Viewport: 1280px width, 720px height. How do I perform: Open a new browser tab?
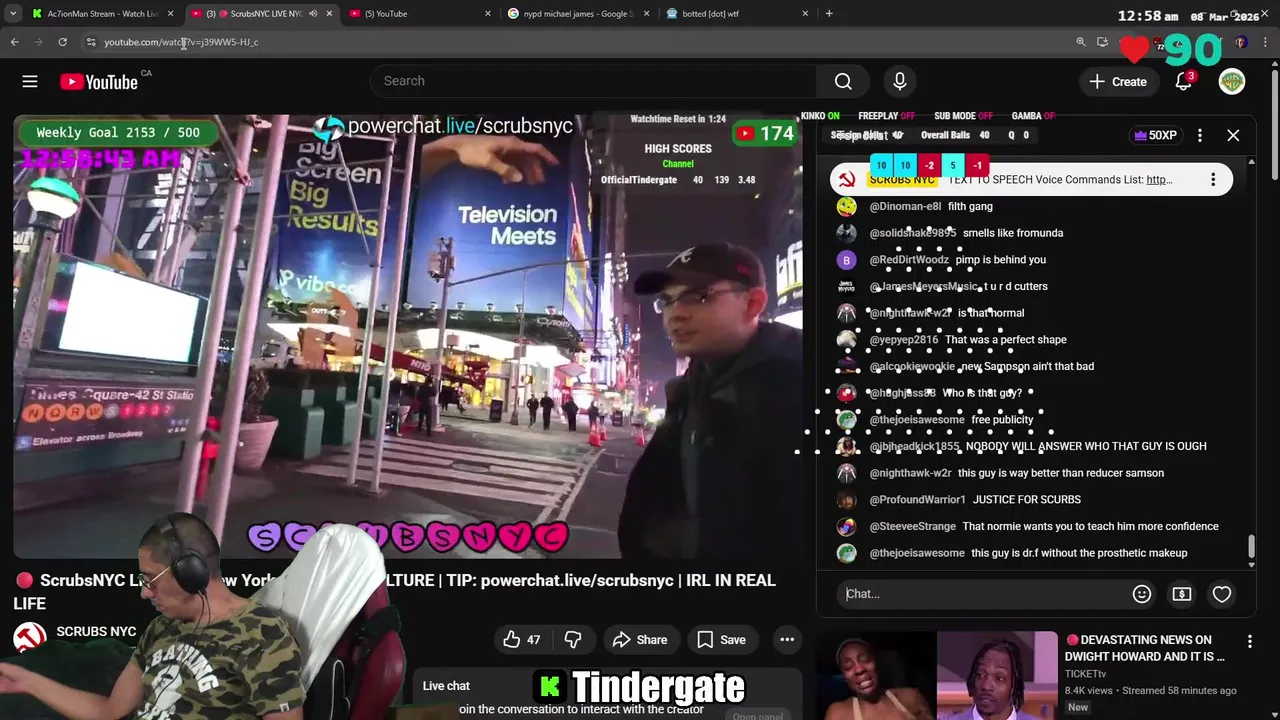(829, 14)
